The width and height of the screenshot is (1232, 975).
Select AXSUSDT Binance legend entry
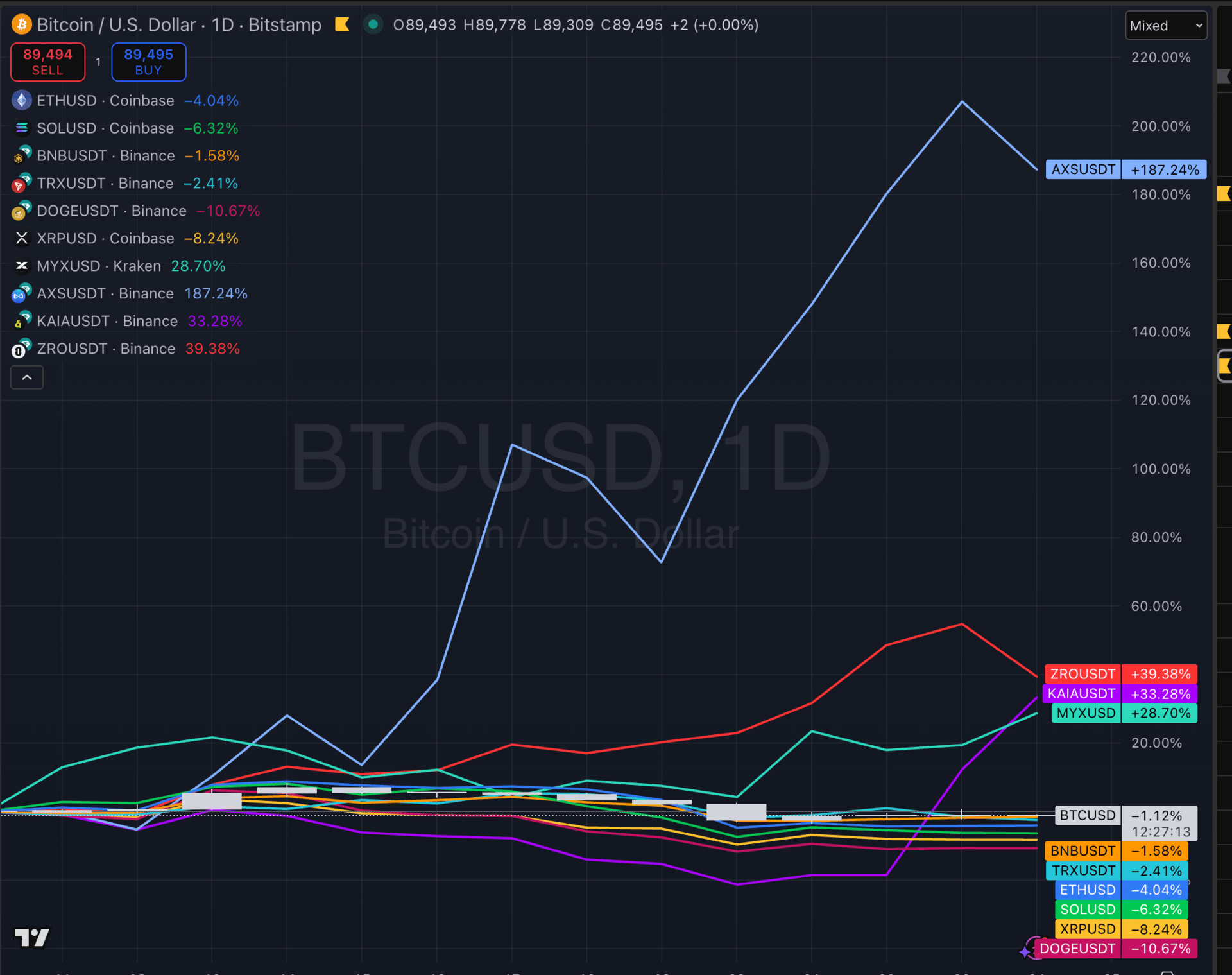tap(105, 293)
